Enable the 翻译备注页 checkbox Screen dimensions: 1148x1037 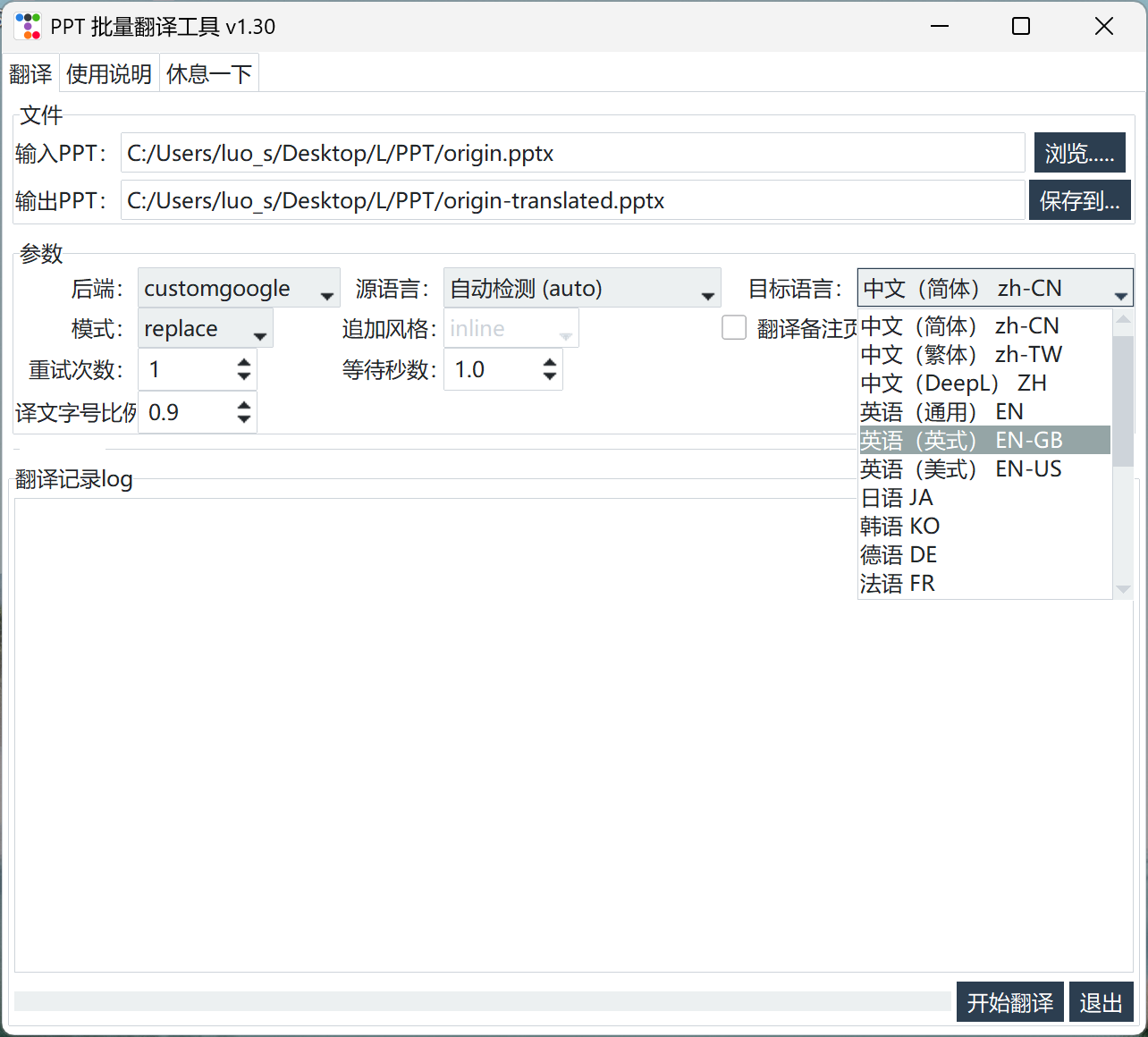pos(734,328)
